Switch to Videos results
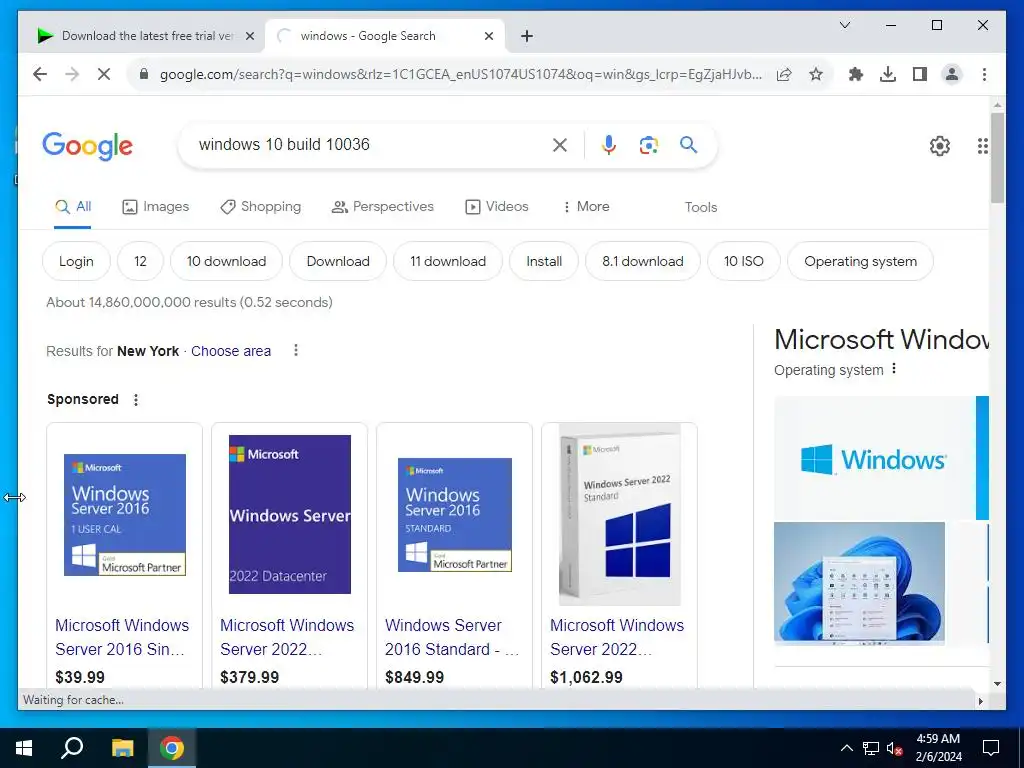 (496, 207)
